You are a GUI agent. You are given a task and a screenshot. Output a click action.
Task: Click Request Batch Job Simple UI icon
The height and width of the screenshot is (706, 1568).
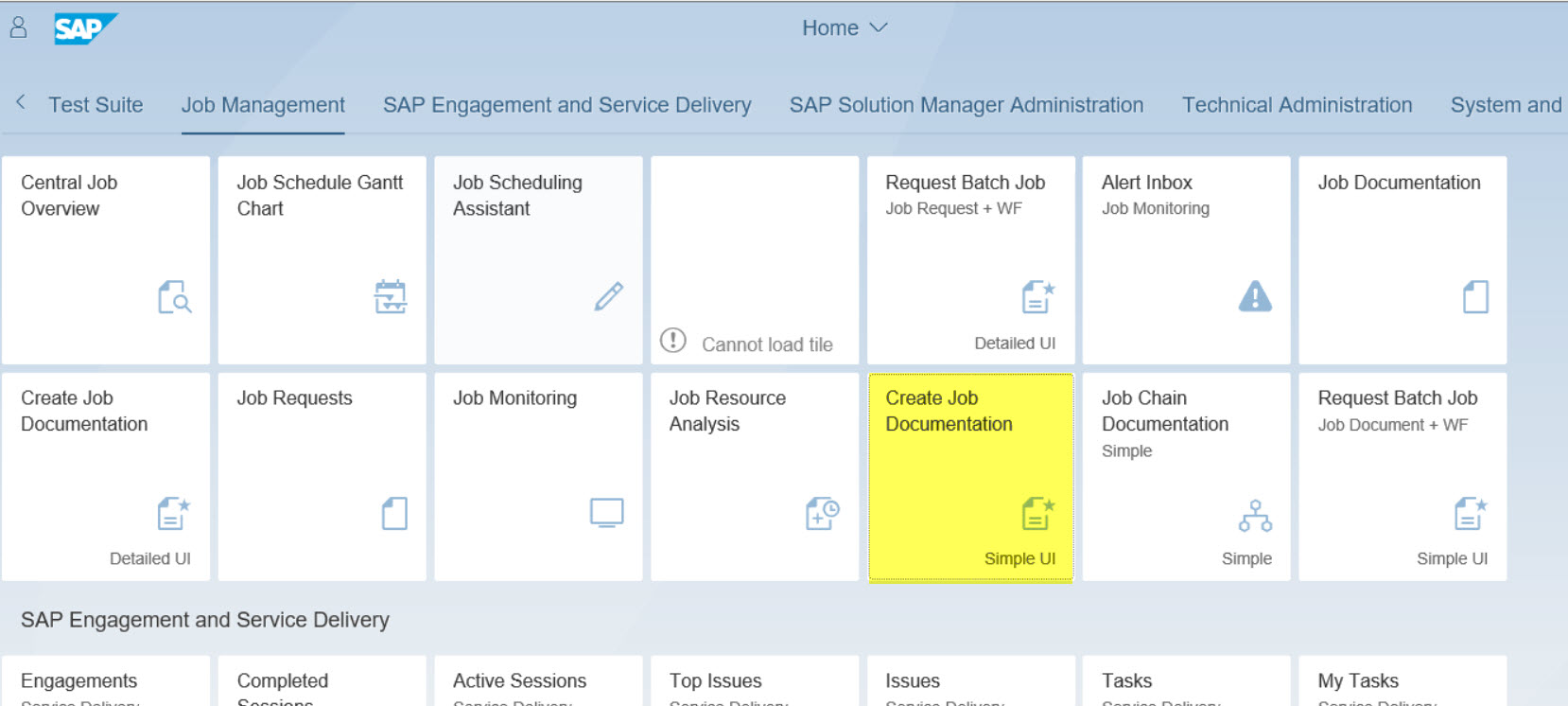1471,514
